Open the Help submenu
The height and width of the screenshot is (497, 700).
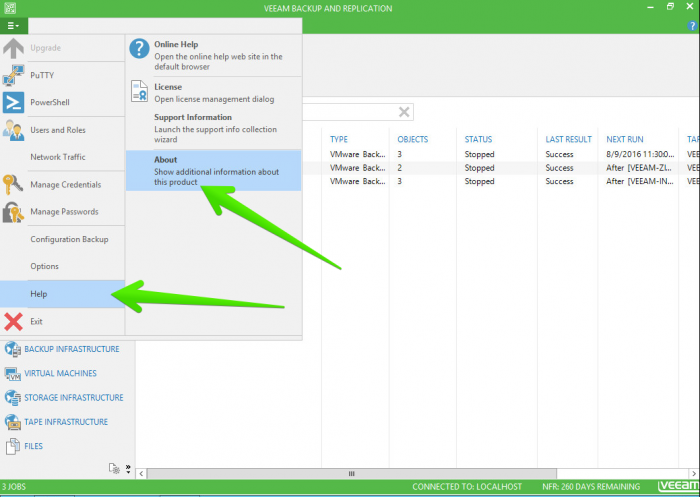coord(62,294)
